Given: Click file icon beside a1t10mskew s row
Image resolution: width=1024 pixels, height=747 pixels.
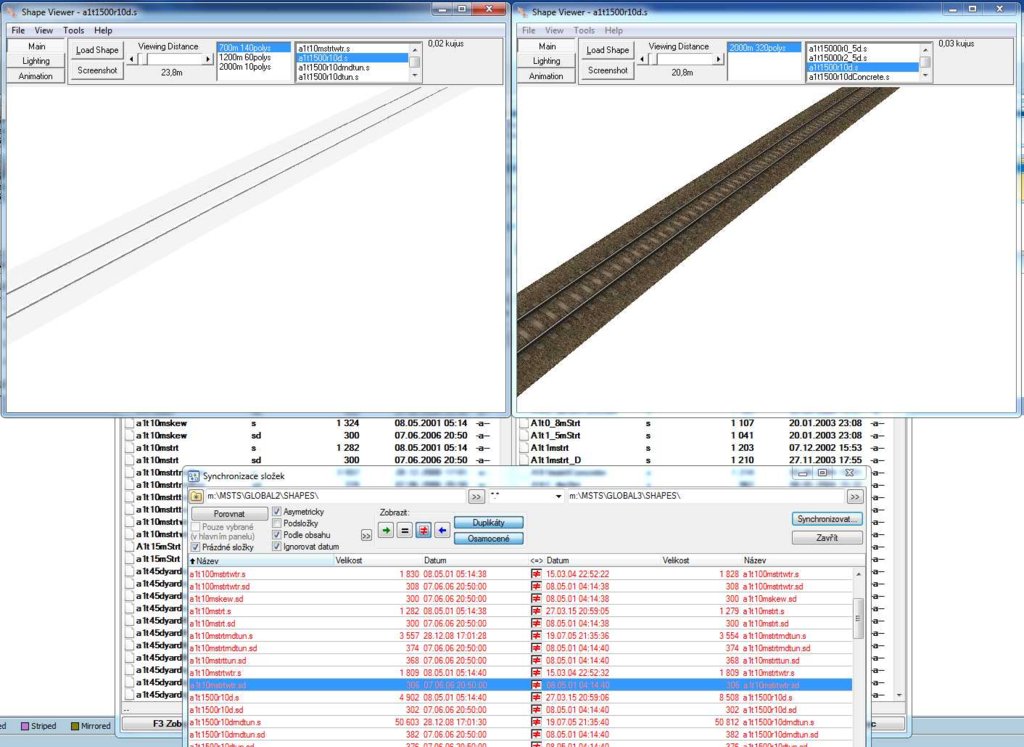Looking at the screenshot, I should (x=129, y=423).
